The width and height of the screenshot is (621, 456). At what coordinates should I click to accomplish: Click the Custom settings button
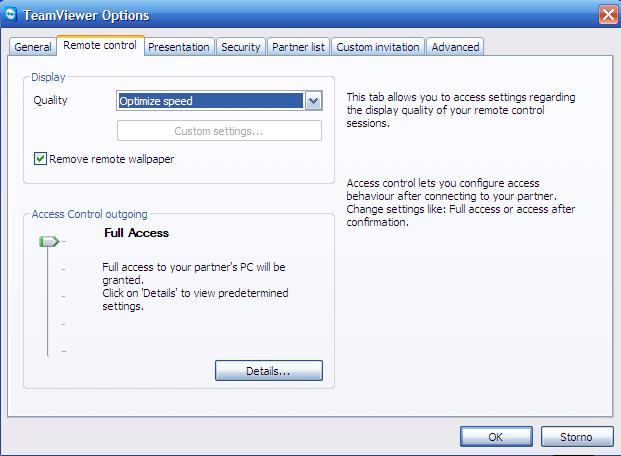[x=219, y=131]
